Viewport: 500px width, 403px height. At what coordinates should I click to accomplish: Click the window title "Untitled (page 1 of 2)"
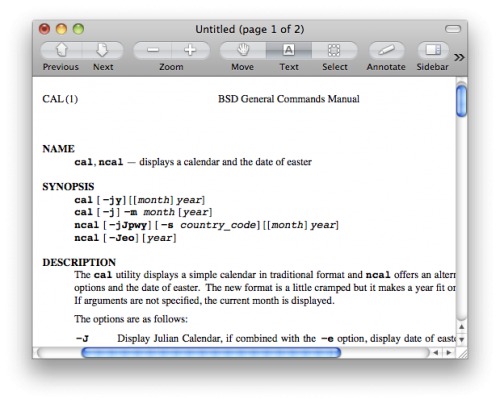[x=250, y=29]
